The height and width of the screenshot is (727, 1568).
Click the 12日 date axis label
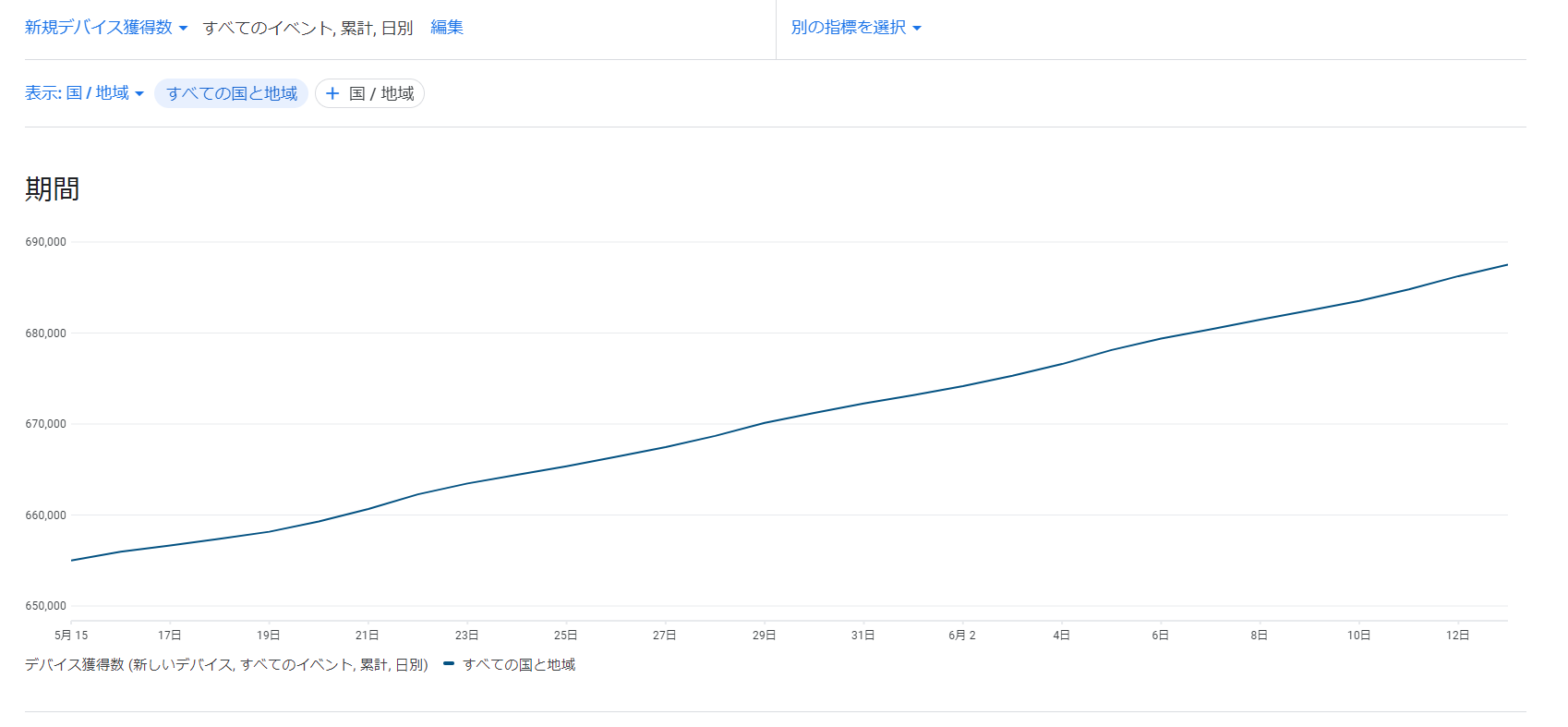(x=1457, y=635)
